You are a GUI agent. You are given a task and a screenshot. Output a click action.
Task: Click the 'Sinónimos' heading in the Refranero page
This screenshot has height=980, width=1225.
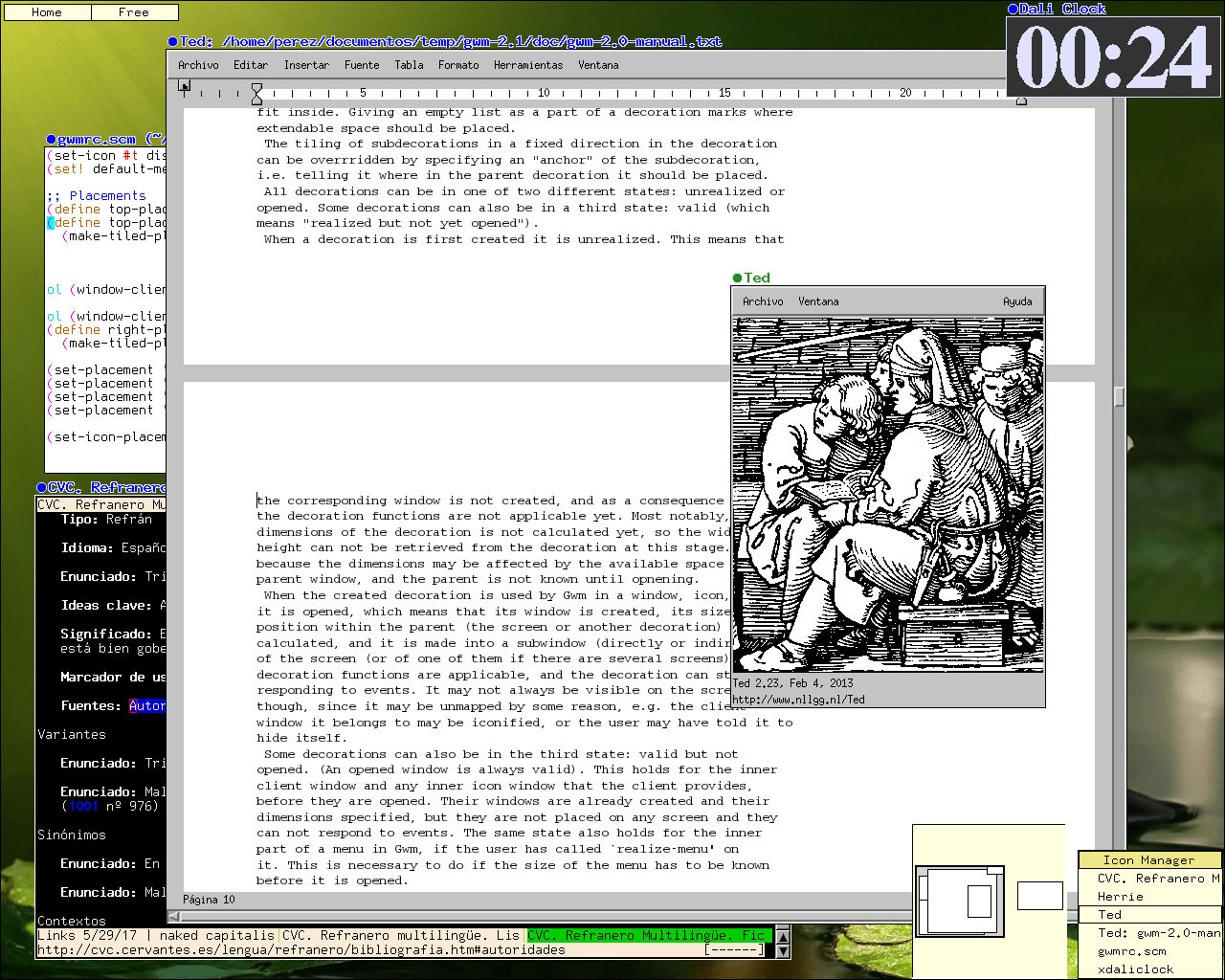coord(72,835)
